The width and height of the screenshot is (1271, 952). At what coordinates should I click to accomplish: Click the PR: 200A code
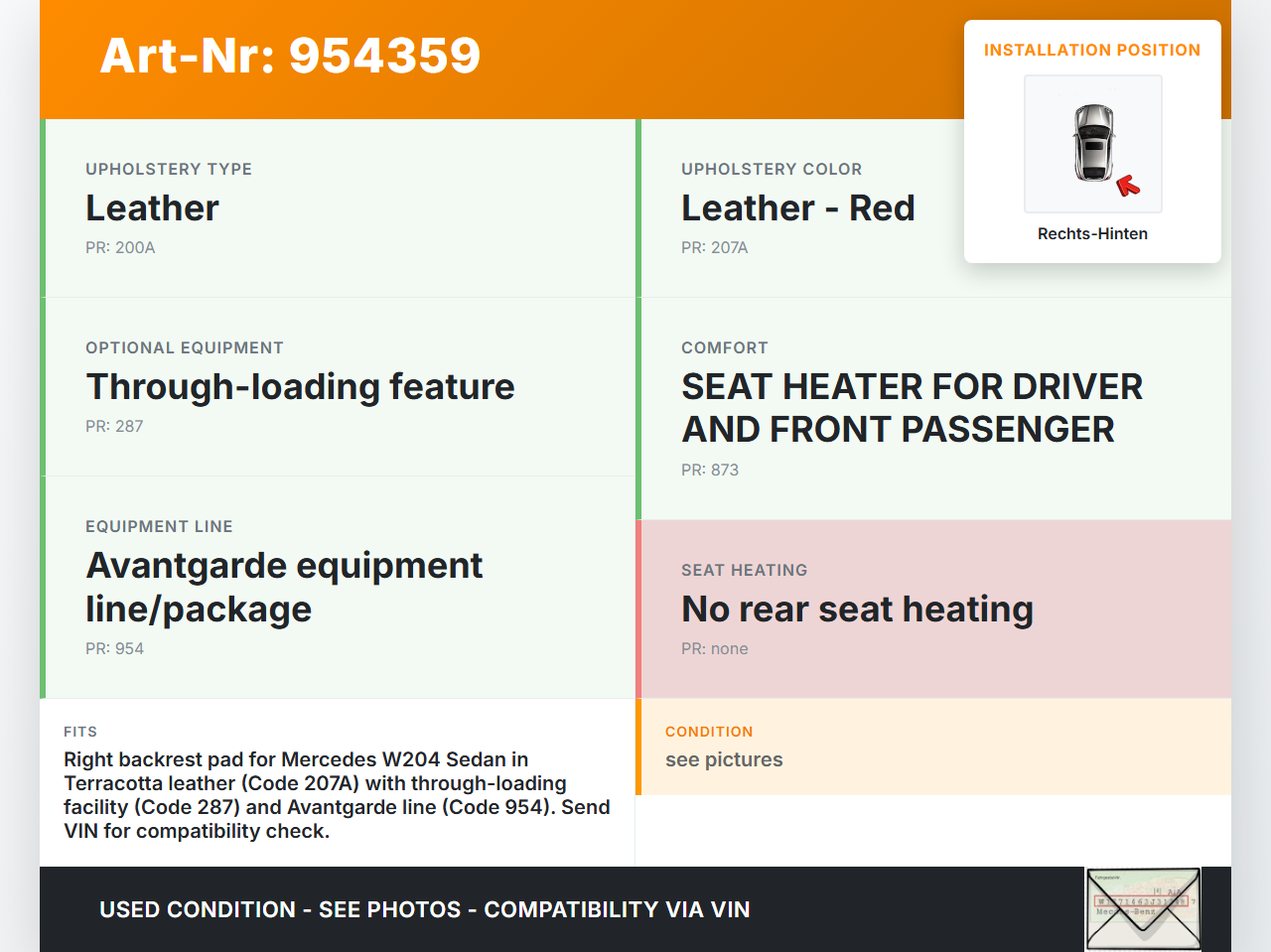[120, 247]
